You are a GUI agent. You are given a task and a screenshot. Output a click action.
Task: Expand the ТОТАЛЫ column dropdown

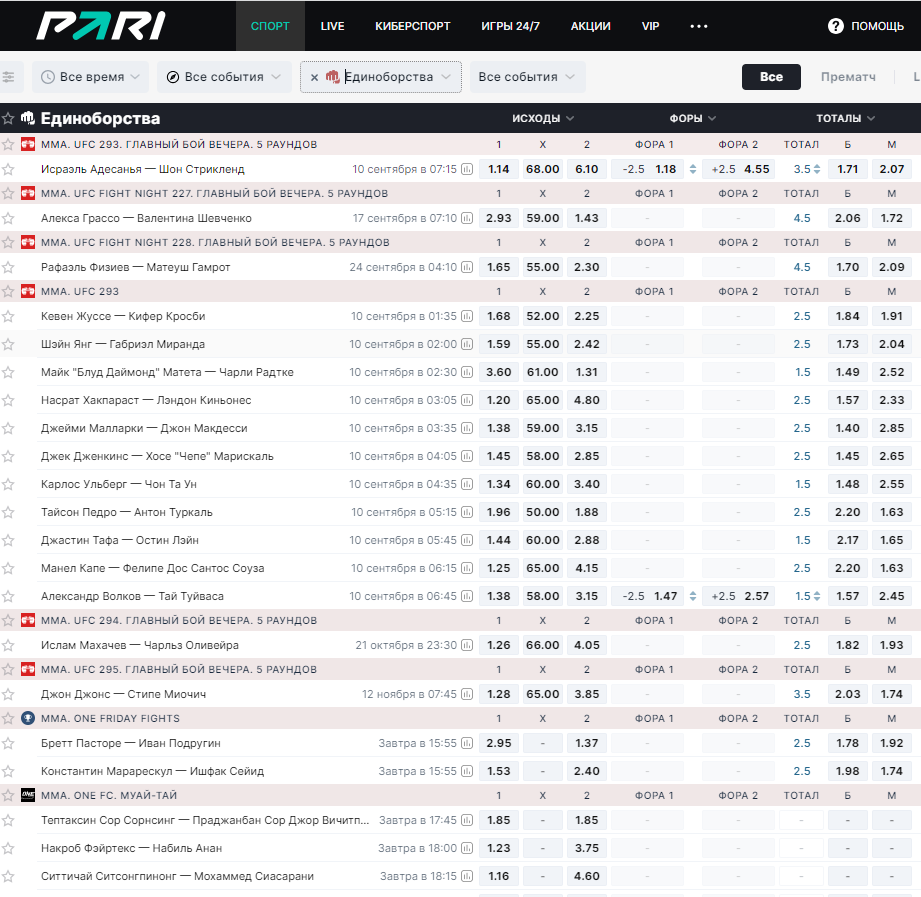click(845, 118)
